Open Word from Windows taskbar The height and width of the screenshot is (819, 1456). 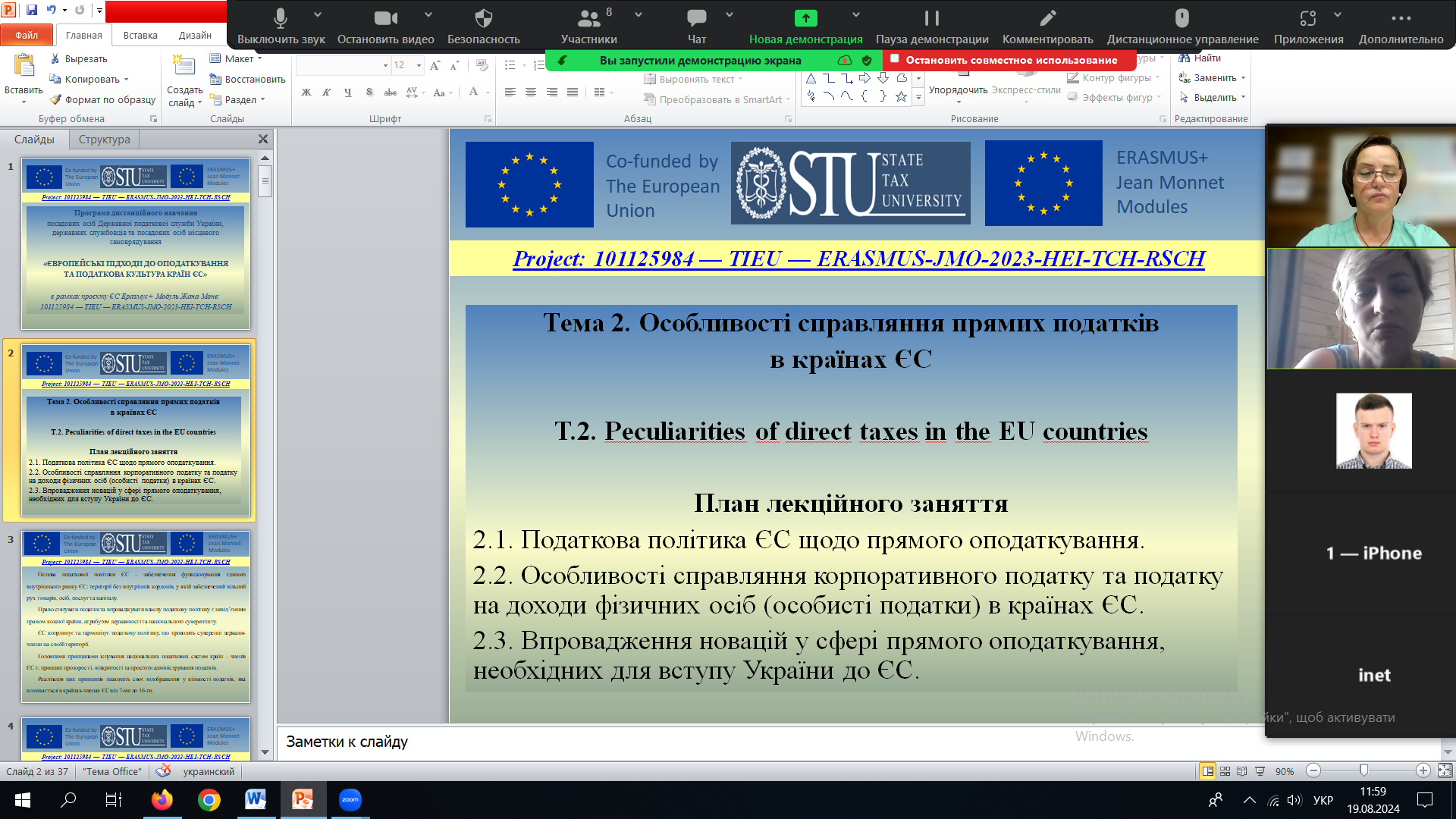[256, 799]
